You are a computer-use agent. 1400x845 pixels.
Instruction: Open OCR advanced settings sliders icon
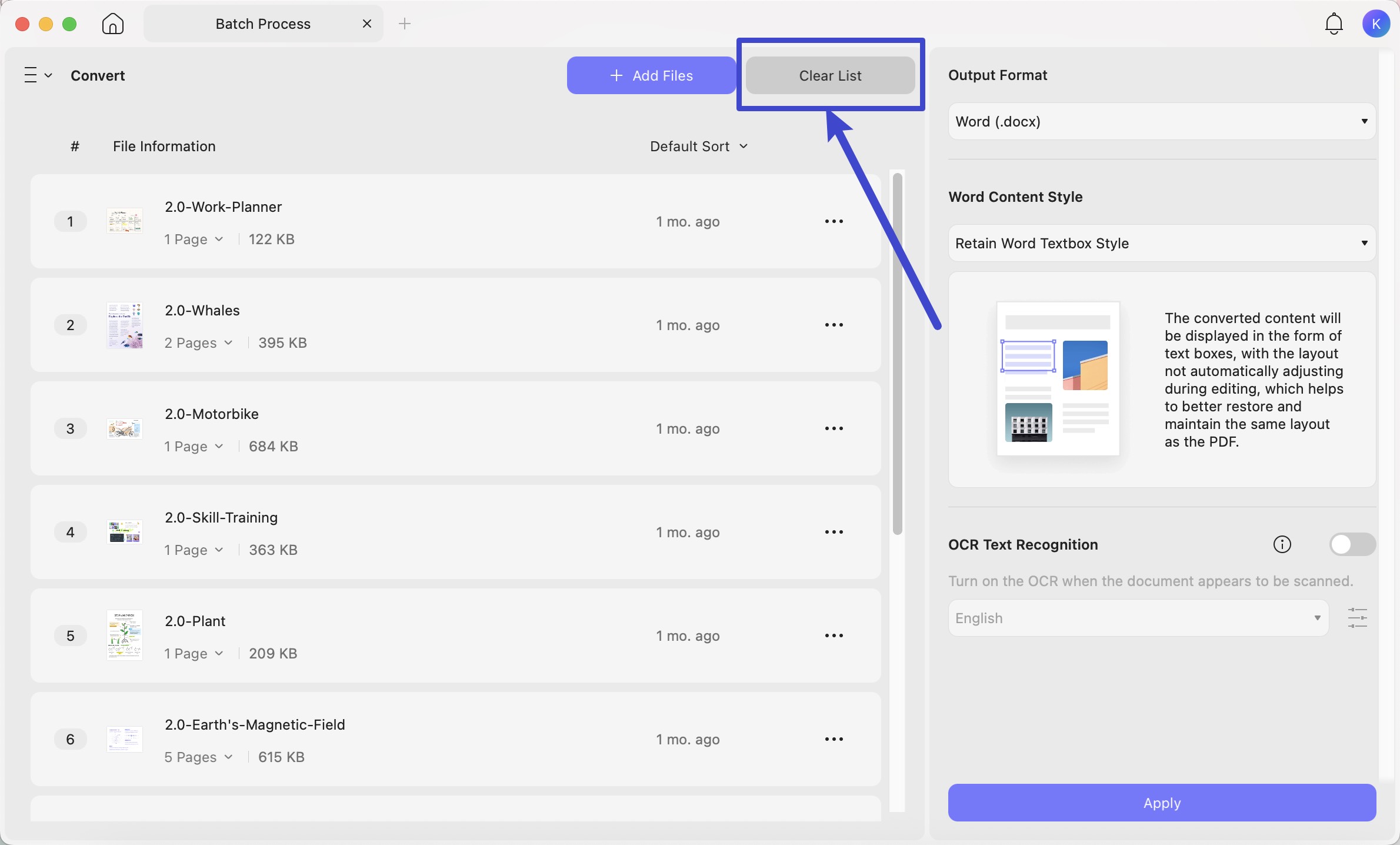[x=1357, y=618]
